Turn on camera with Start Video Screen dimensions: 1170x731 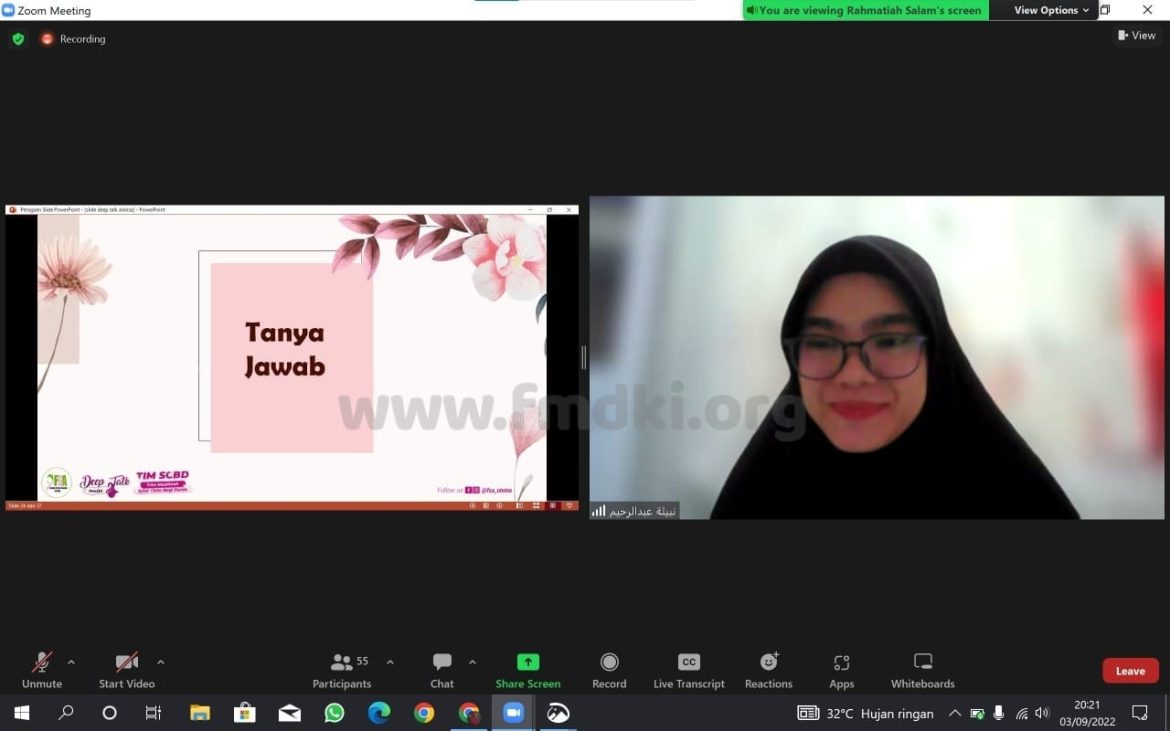(x=126, y=670)
